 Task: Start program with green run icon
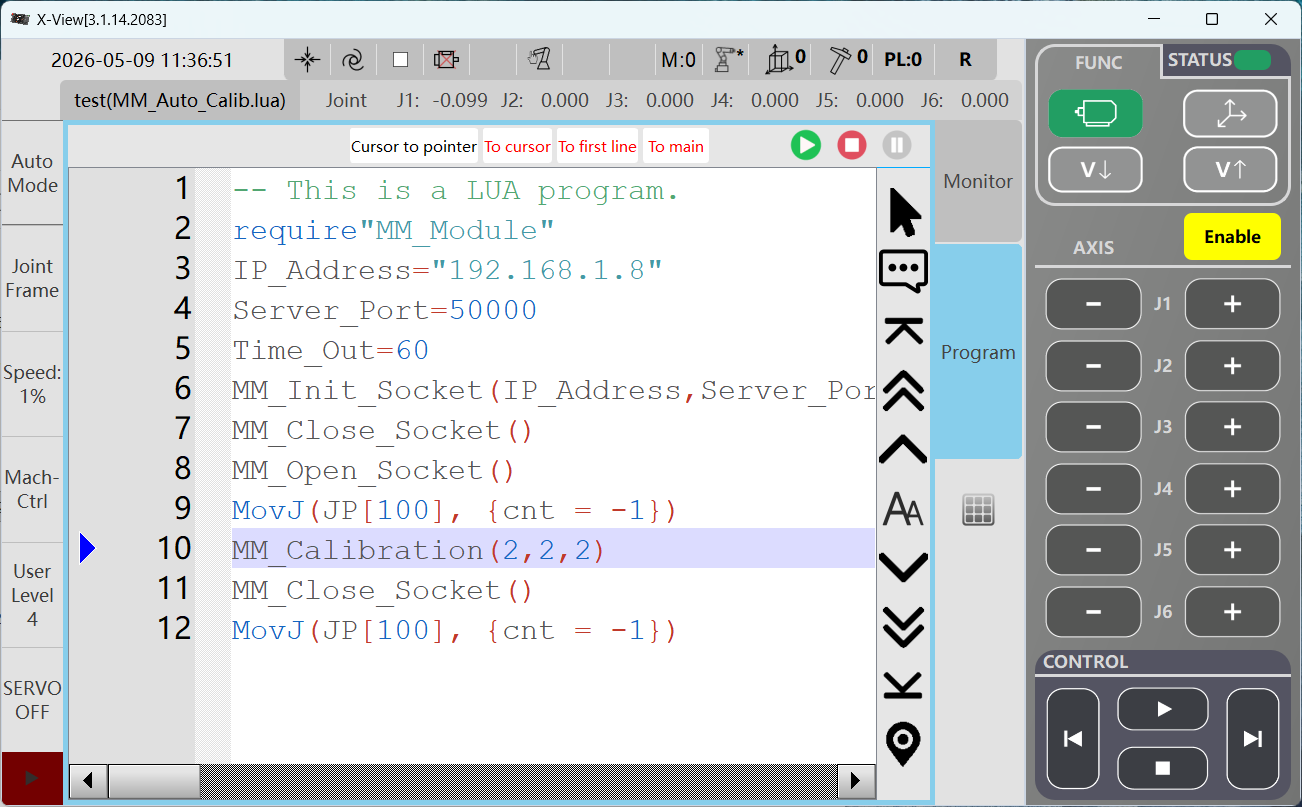(806, 145)
